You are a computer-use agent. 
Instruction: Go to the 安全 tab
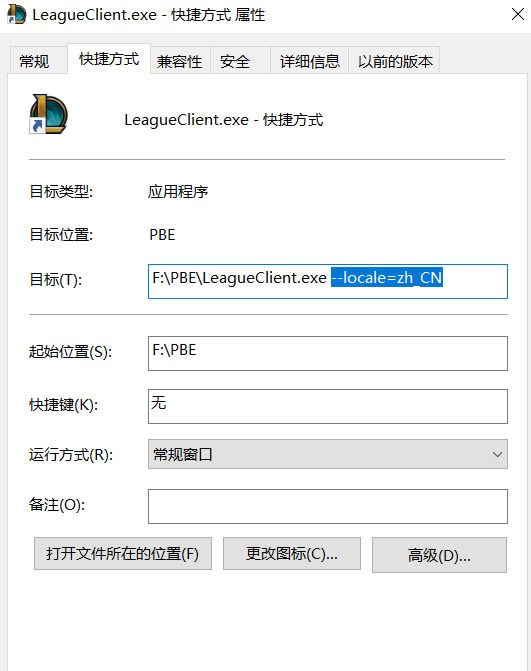pos(240,61)
